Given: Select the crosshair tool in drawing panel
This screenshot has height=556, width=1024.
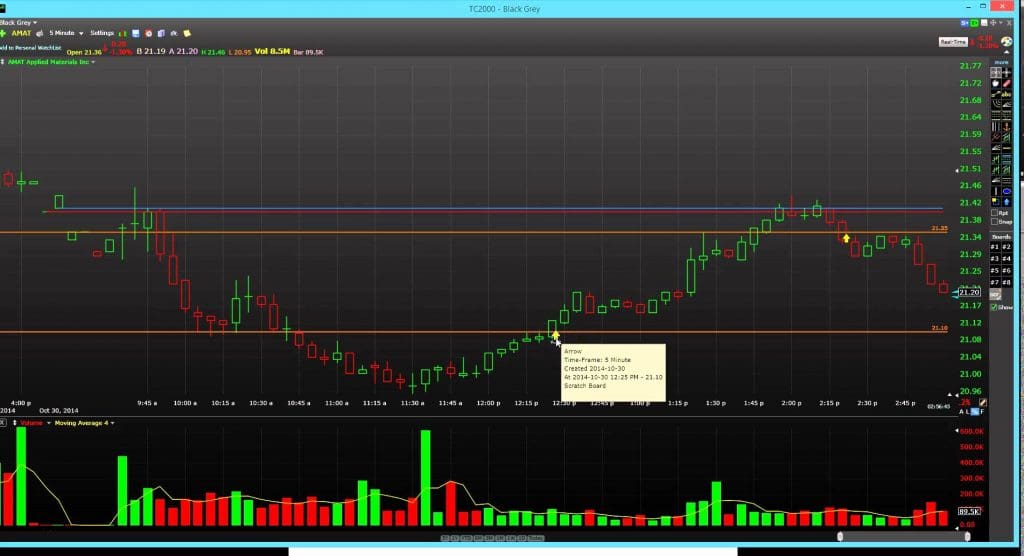Looking at the screenshot, I should 1006,73.
